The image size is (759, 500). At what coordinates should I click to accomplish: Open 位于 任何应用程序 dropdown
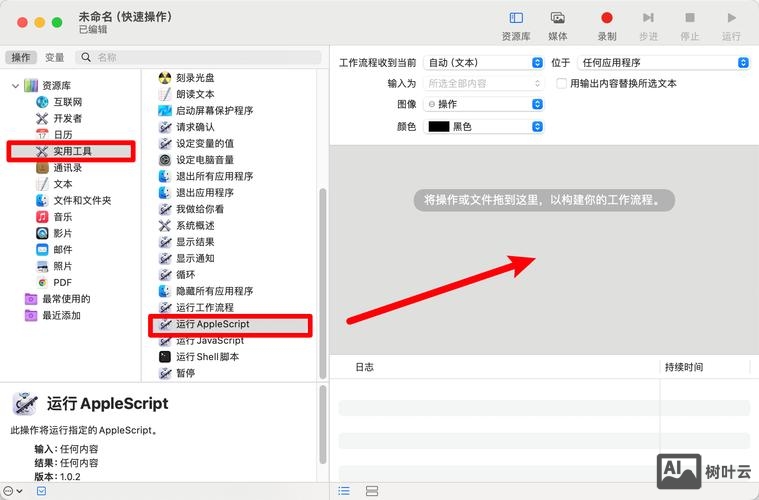click(x=664, y=62)
